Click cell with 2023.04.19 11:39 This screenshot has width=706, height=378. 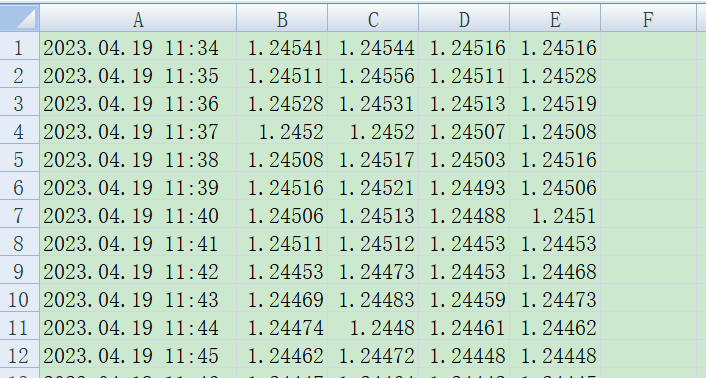138,186
